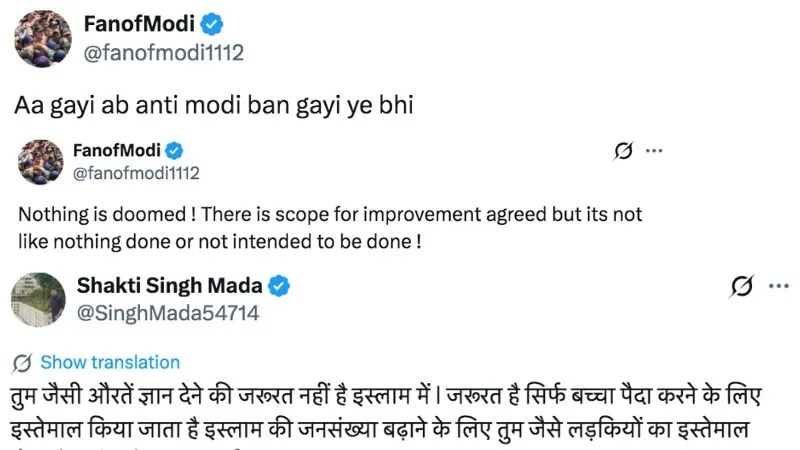The width and height of the screenshot is (800, 450).
Task: Click the verified badge on the 'Nothing is doomed' tweet
Action: click(174, 151)
